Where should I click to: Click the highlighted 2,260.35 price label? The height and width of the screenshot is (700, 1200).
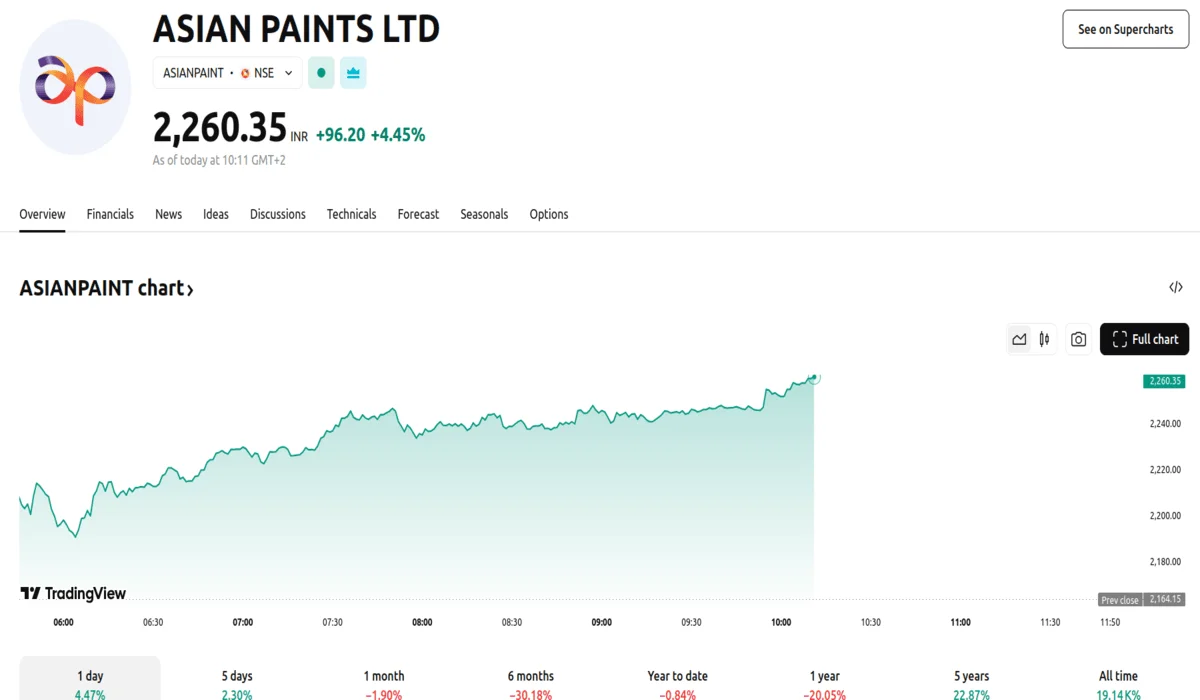click(1163, 380)
